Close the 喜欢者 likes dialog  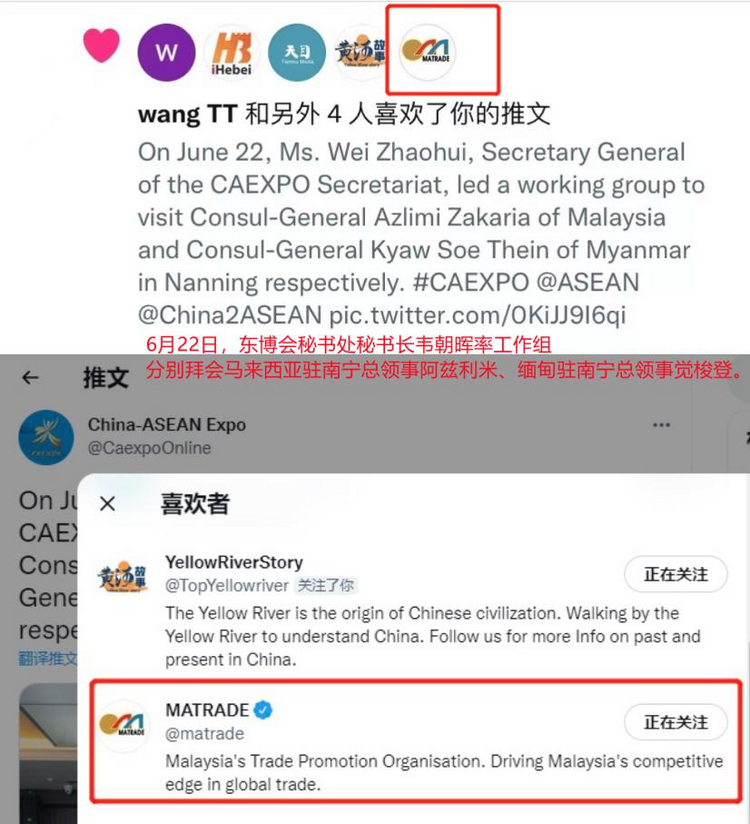point(107,504)
